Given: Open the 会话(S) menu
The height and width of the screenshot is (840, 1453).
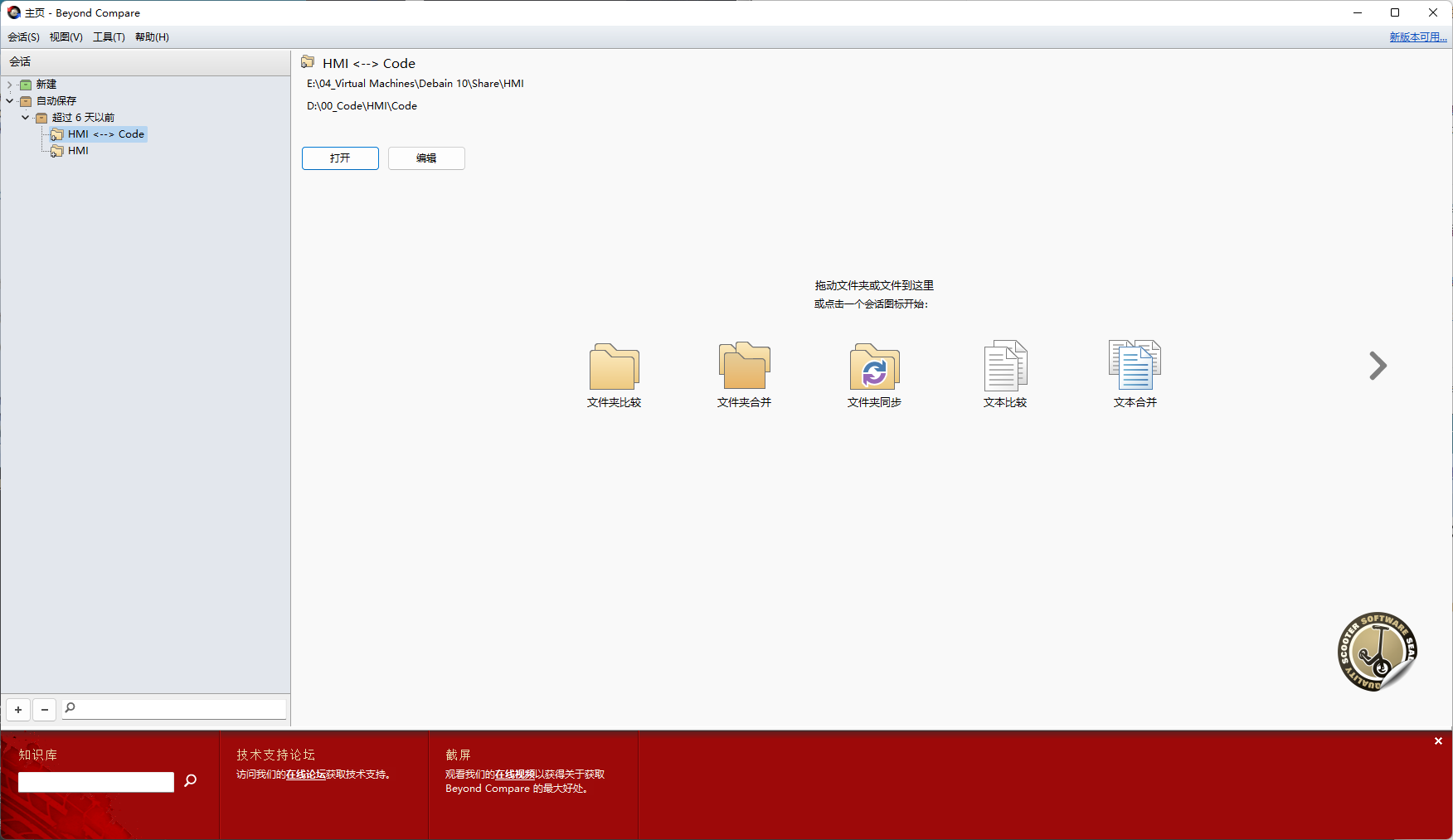Looking at the screenshot, I should coord(24,37).
